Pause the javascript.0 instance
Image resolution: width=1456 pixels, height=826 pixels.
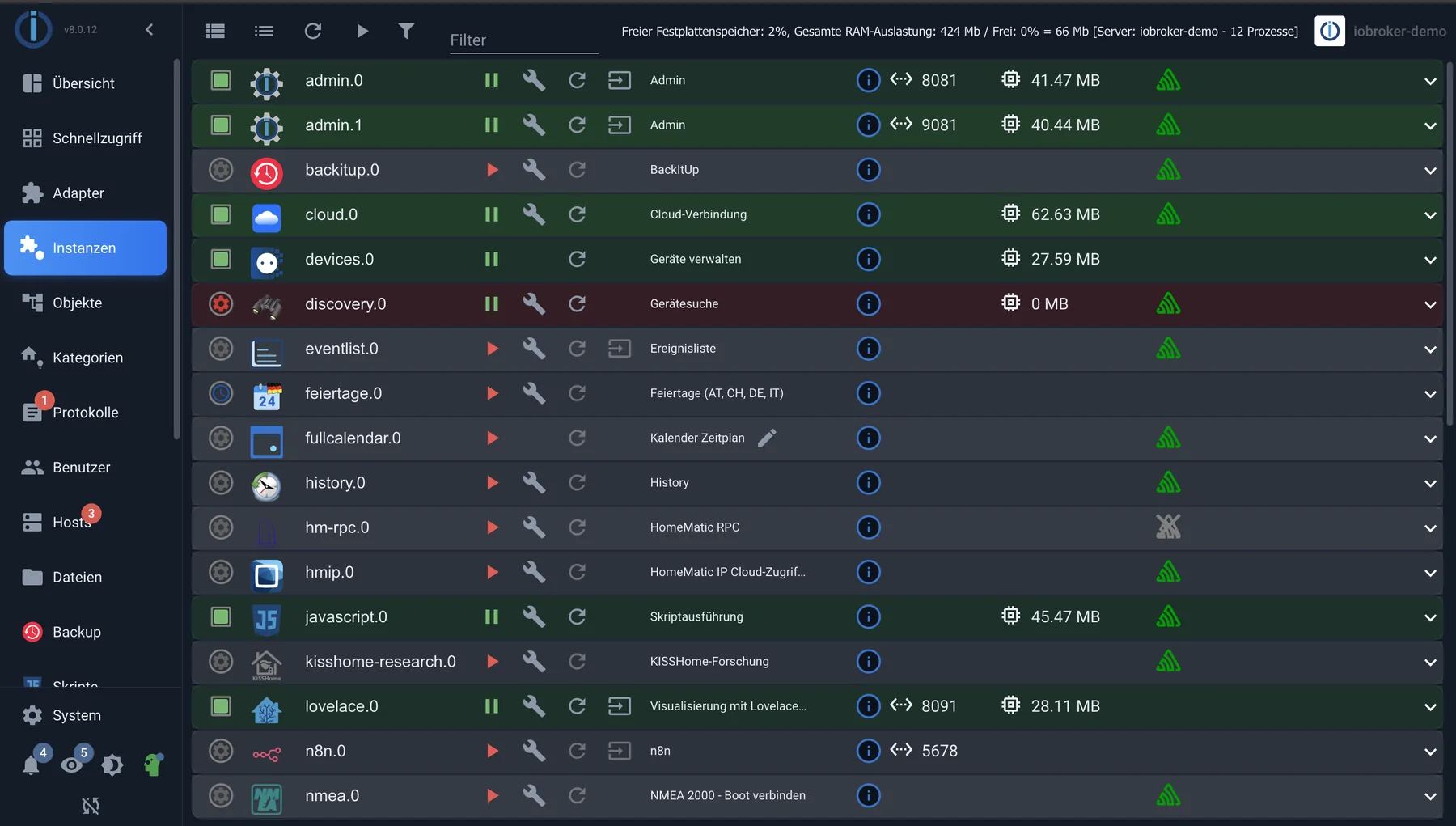click(x=492, y=616)
